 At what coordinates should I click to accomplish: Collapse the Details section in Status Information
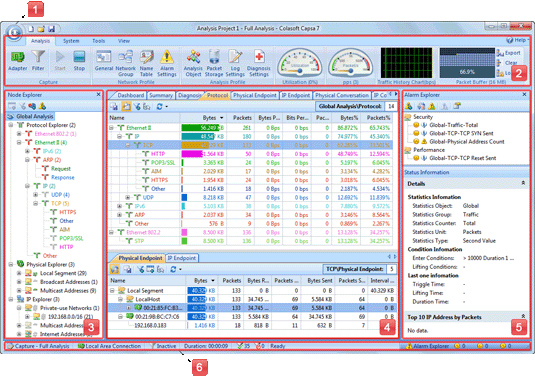523,183
